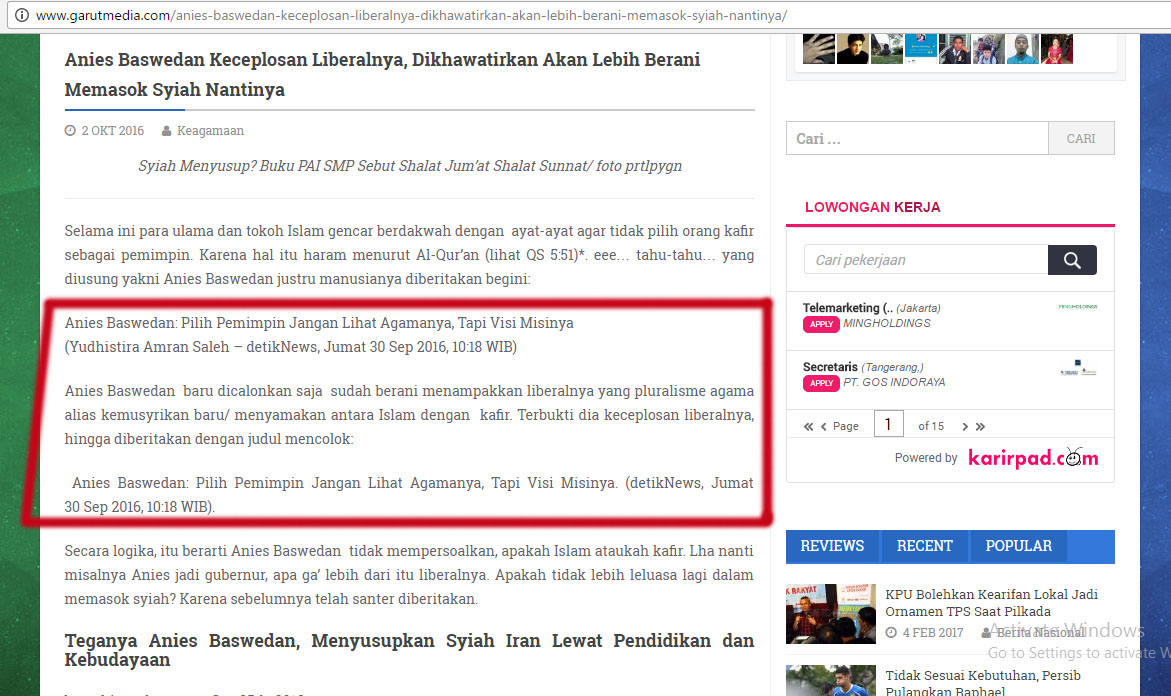The image size is (1171, 696).
Task: Go to previous job listings page
Action: click(824, 426)
